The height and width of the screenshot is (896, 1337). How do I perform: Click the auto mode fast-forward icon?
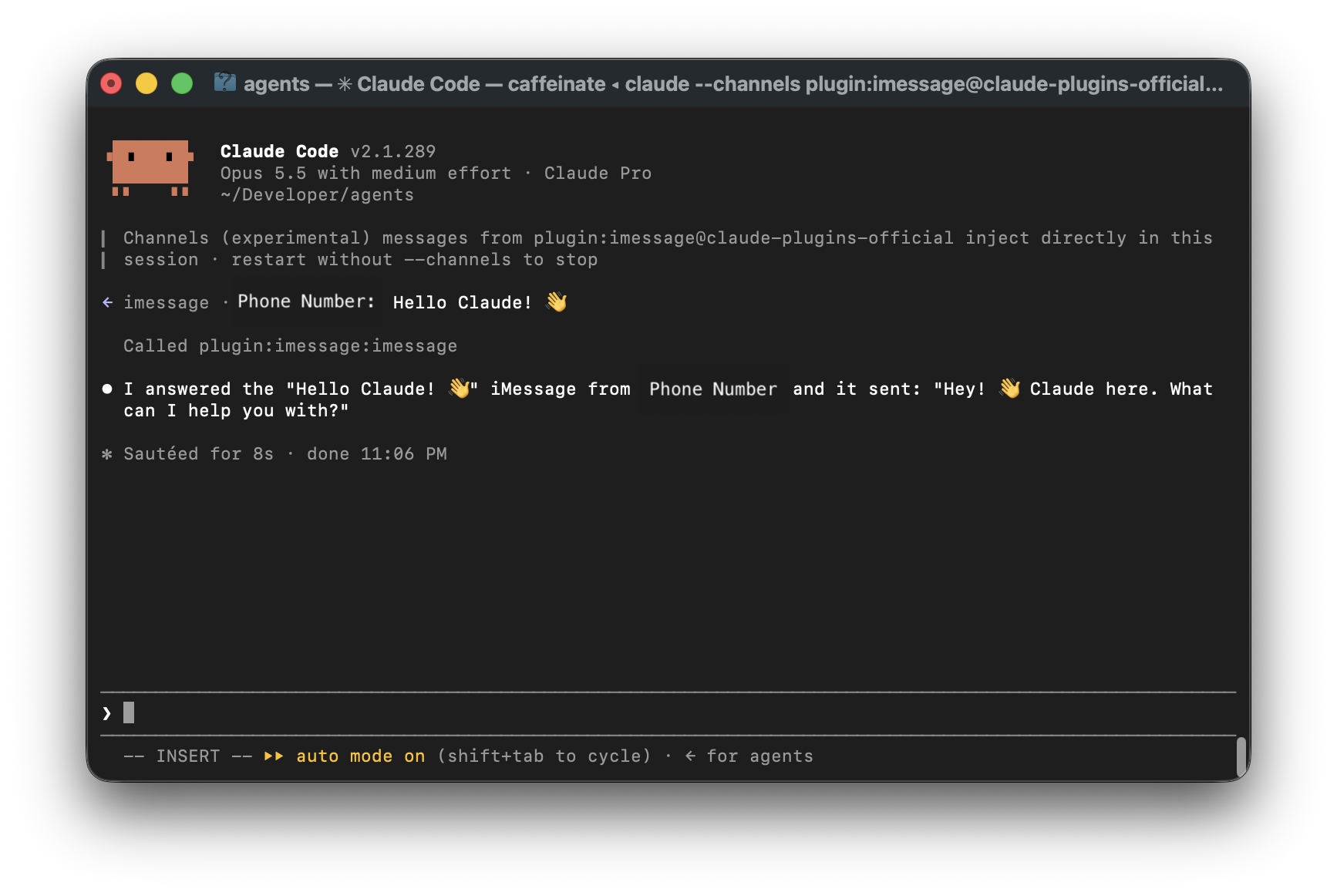point(274,756)
